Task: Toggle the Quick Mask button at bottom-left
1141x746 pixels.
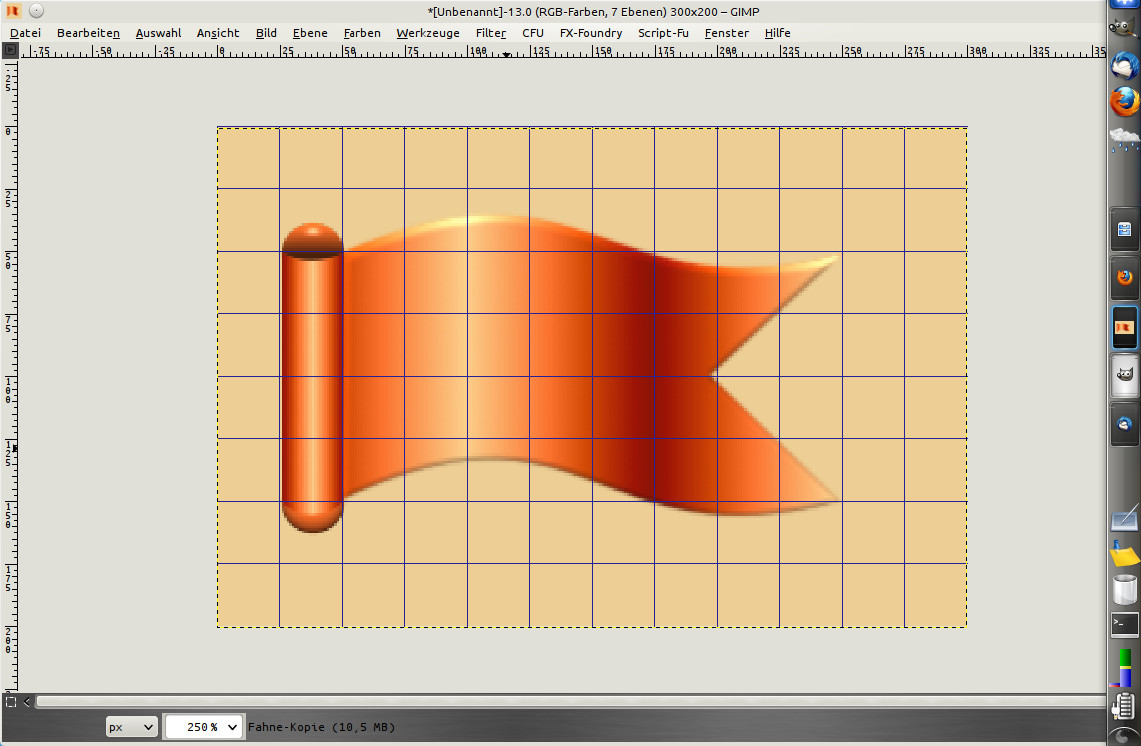Action: (x=10, y=701)
